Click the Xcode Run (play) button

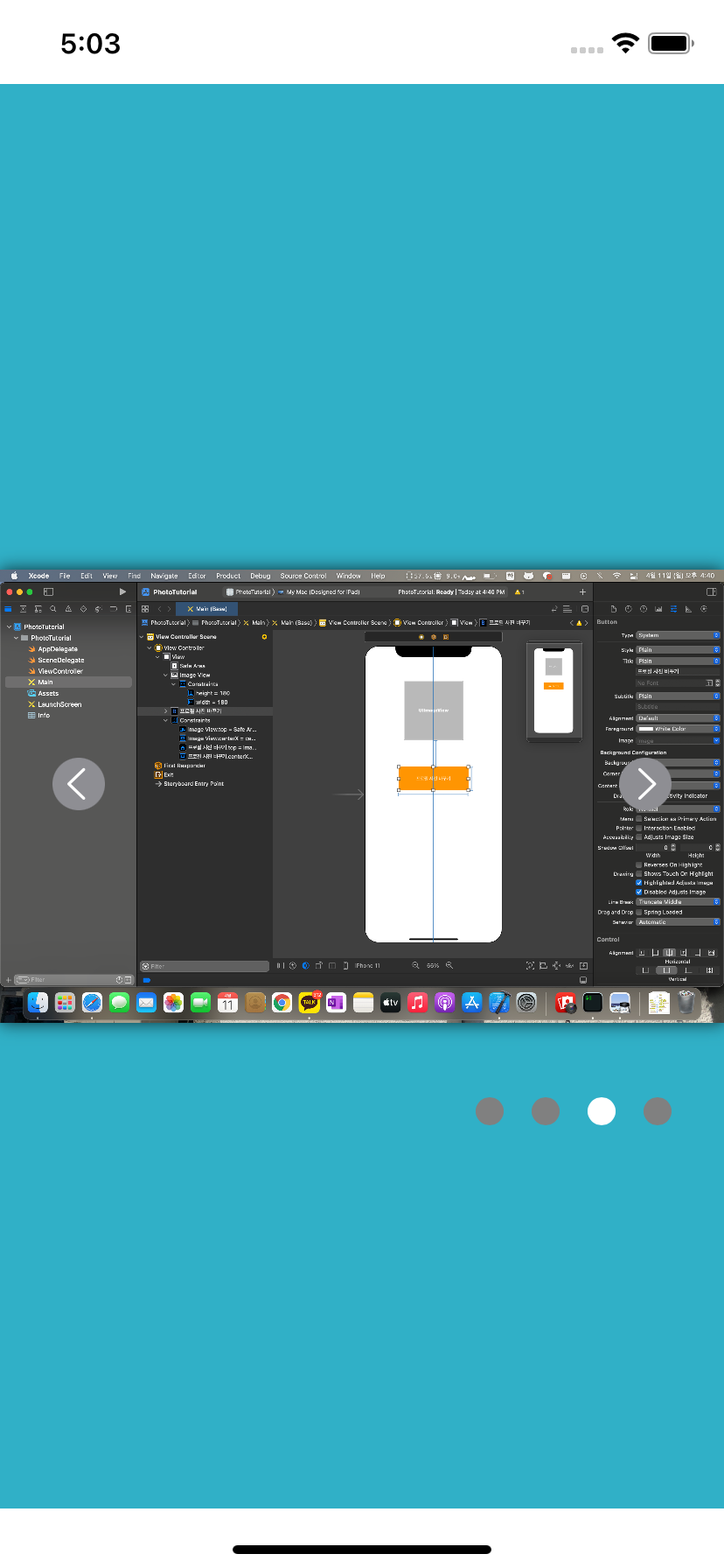pyautogui.click(x=122, y=592)
